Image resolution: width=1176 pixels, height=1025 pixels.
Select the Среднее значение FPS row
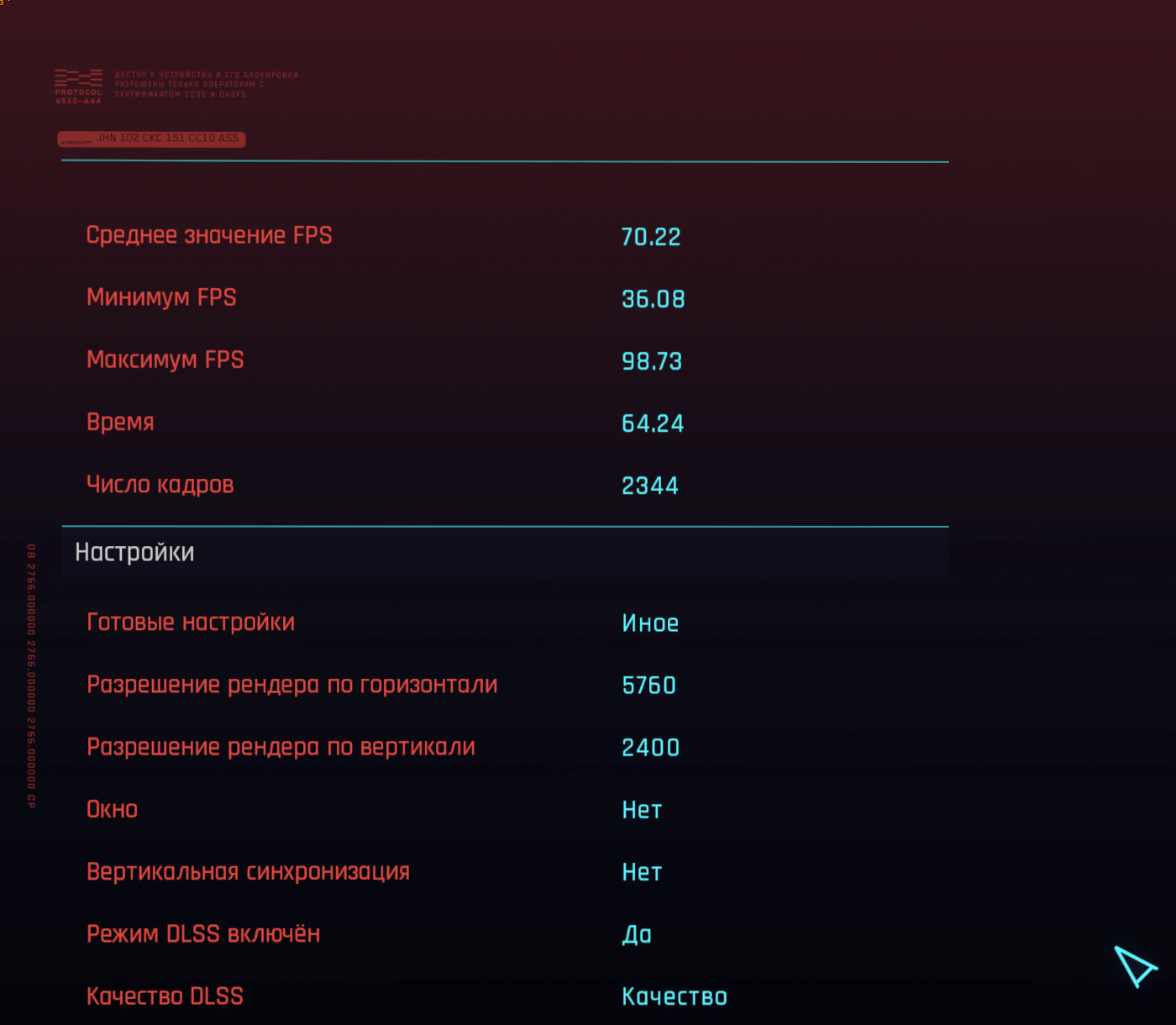click(505, 236)
